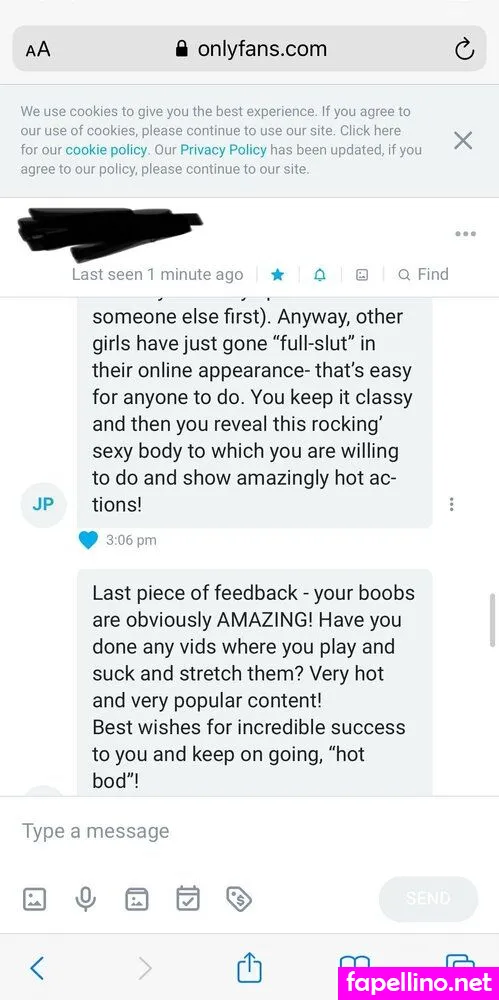Open the Privacy Policy link
This screenshot has width=499, height=1000.
(223, 151)
